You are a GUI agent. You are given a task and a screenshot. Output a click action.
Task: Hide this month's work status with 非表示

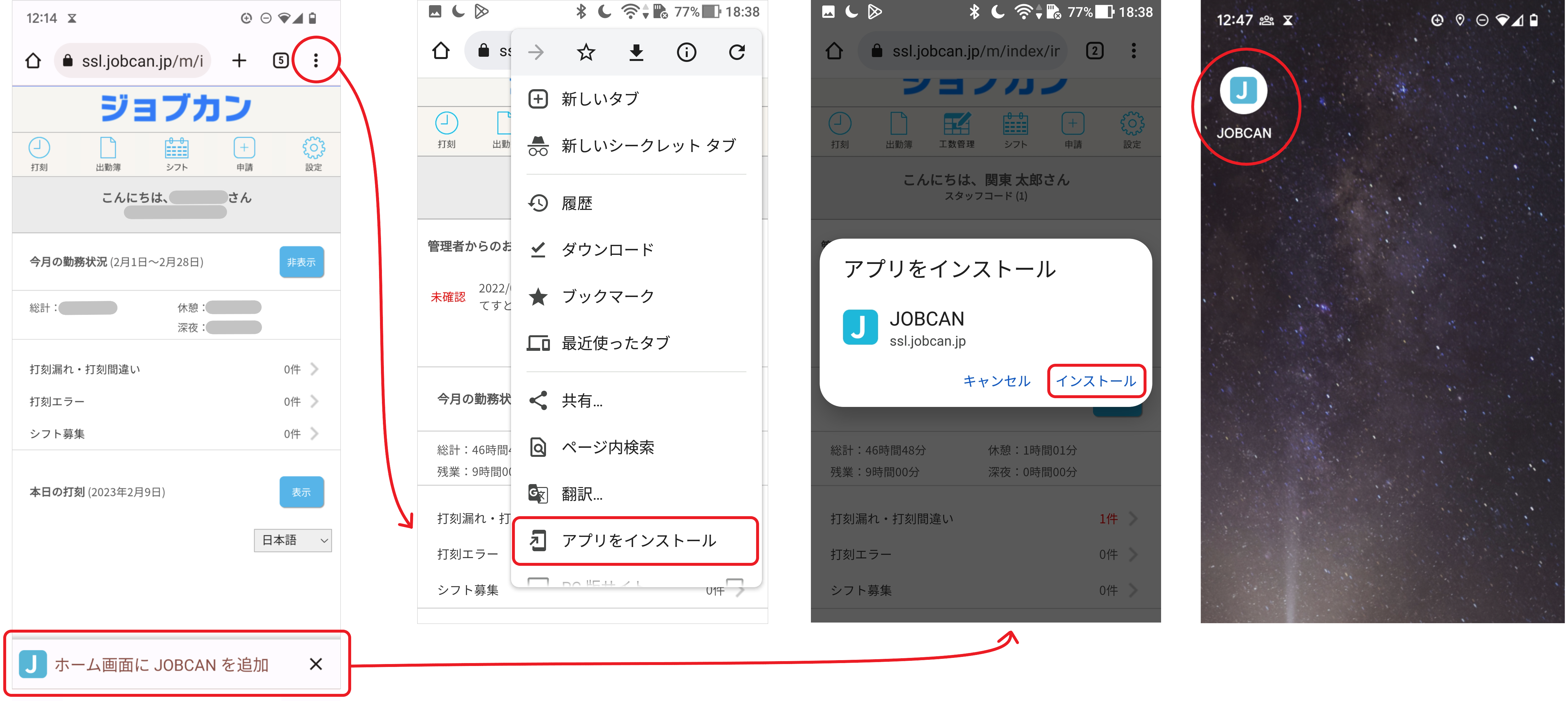click(301, 262)
